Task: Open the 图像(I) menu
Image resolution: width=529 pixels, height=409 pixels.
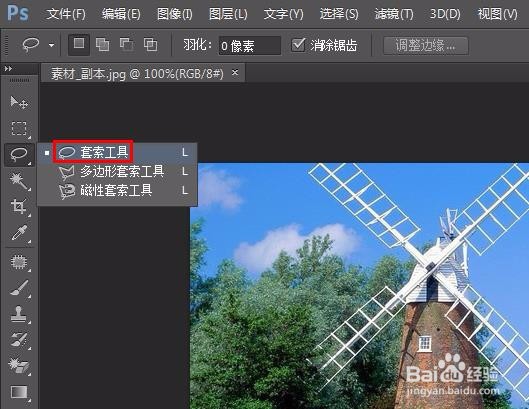Action: (175, 14)
